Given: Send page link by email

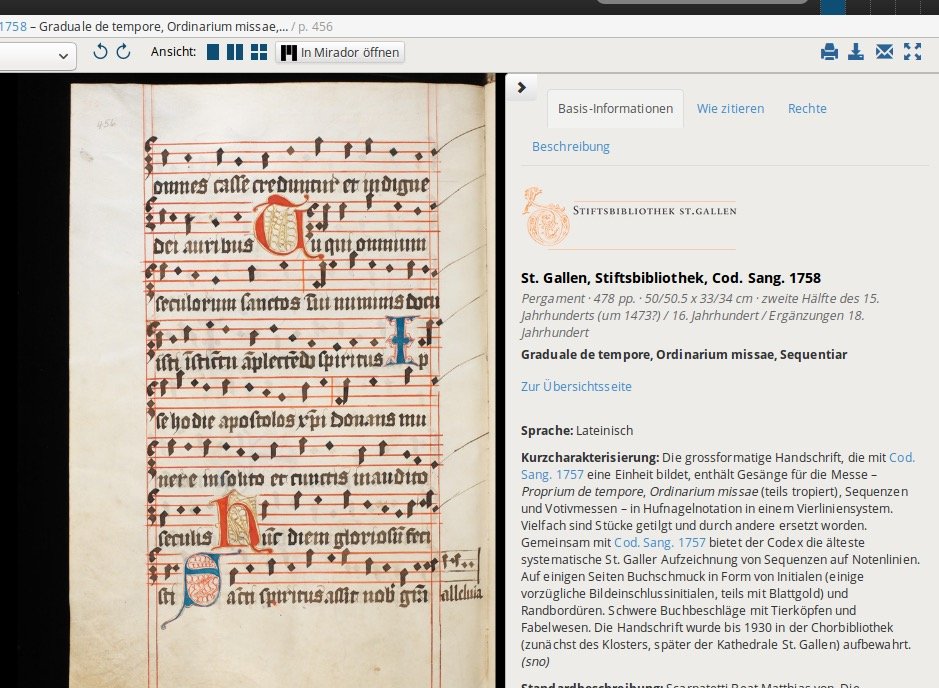Looking at the screenshot, I should click(x=884, y=52).
